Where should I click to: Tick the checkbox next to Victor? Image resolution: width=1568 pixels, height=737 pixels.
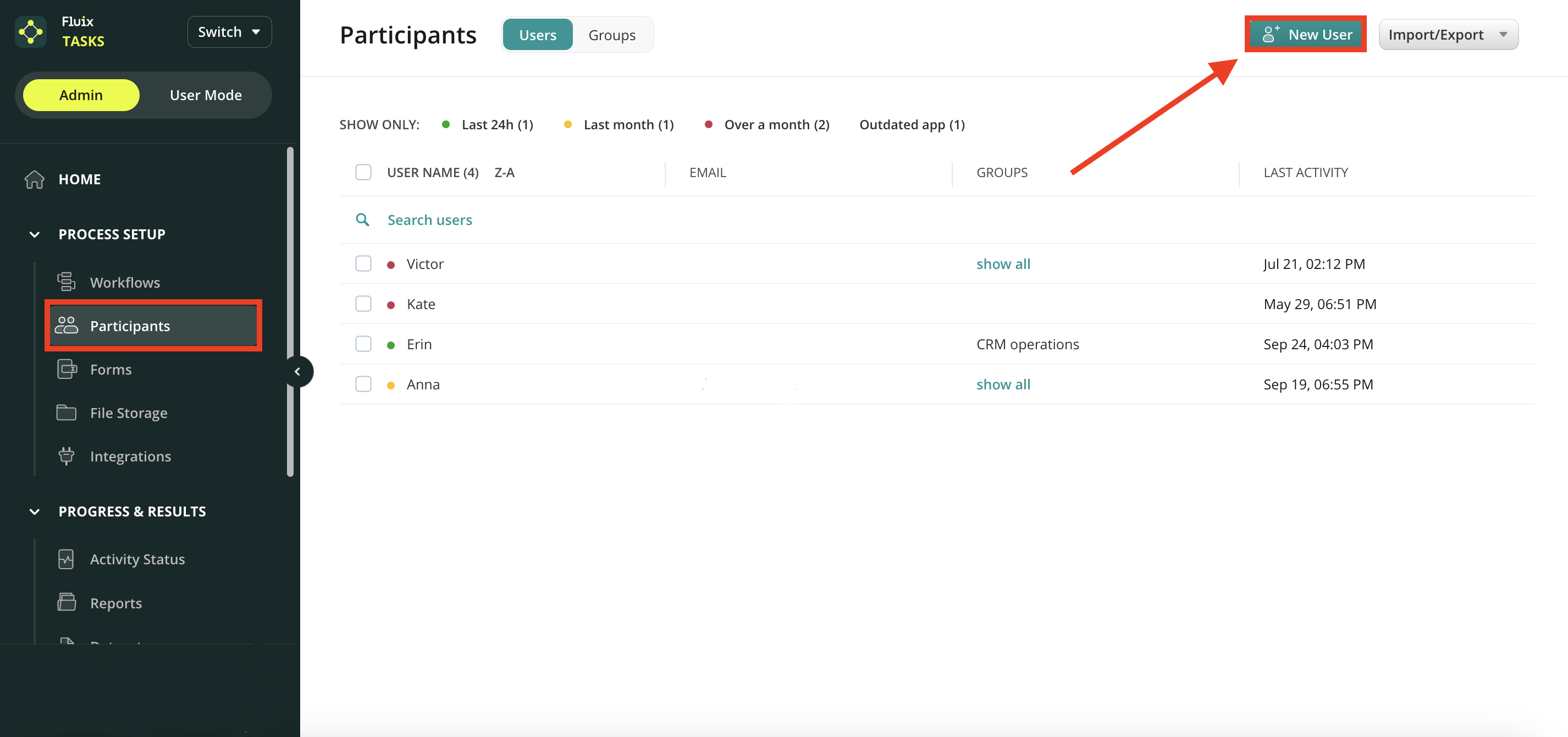pyautogui.click(x=363, y=264)
